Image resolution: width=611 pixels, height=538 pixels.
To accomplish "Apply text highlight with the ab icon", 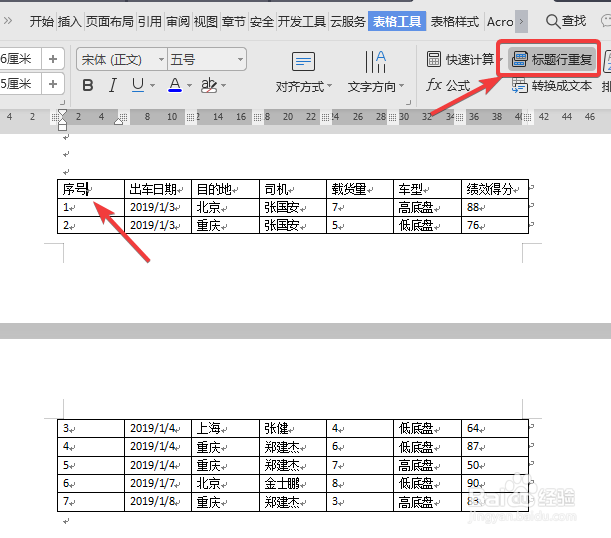I will (x=209, y=85).
